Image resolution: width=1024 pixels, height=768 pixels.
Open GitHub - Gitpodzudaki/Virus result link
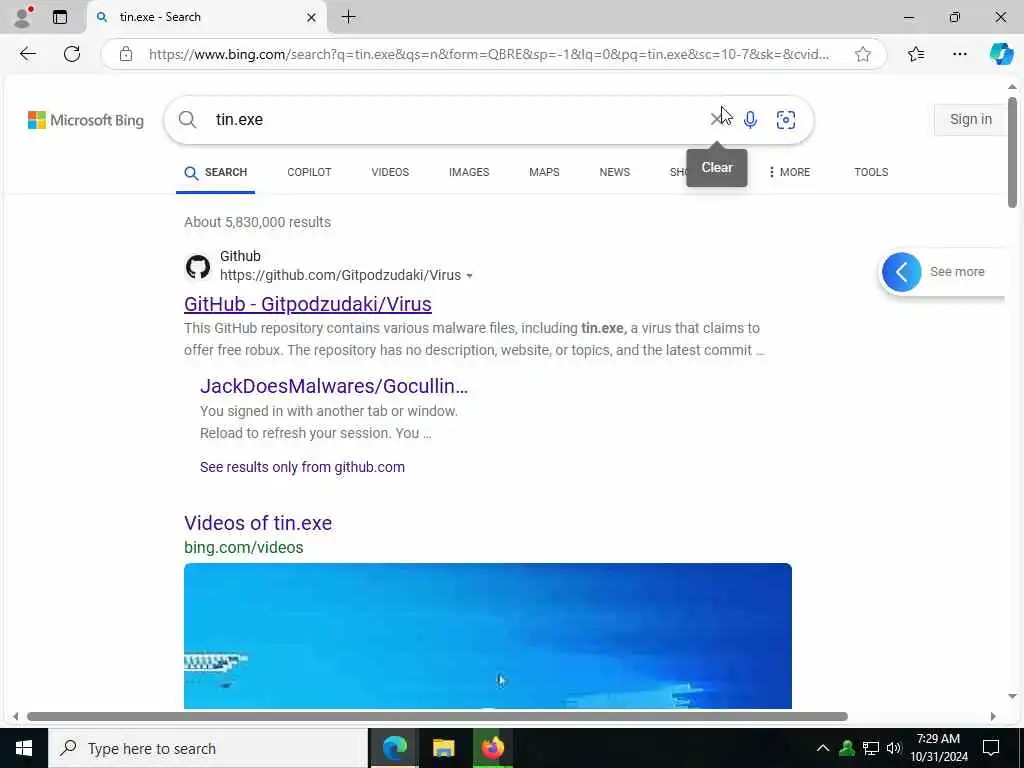tap(308, 304)
